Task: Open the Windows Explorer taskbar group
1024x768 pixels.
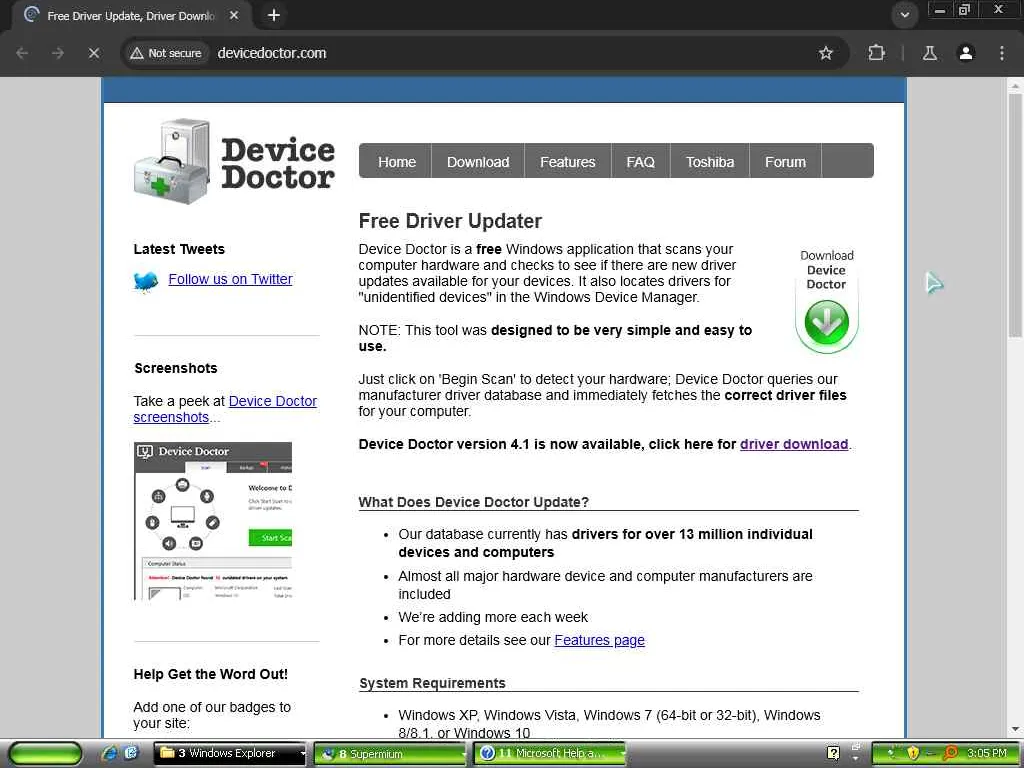Action: point(225,753)
